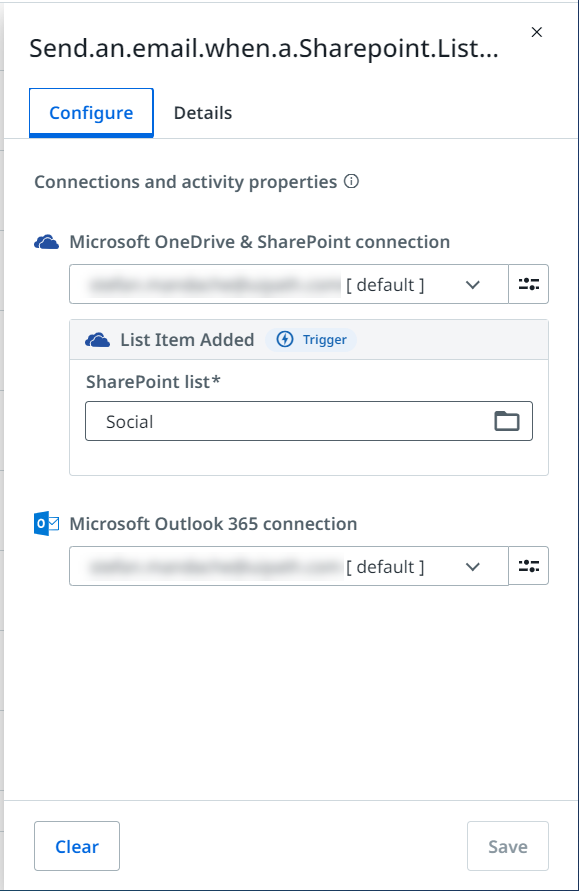Expand the OneDrive connection dropdown
The width and height of the screenshot is (579, 891).
[473, 284]
